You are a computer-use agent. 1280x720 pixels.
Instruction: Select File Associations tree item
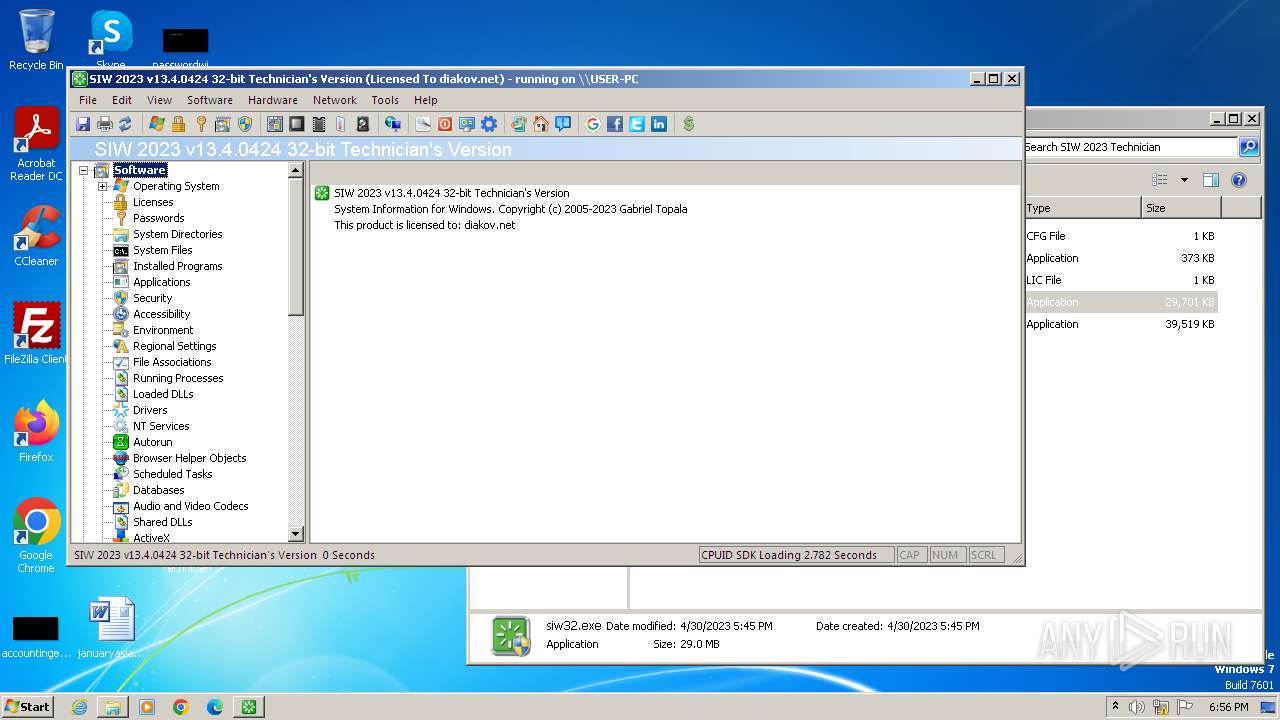(173, 362)
